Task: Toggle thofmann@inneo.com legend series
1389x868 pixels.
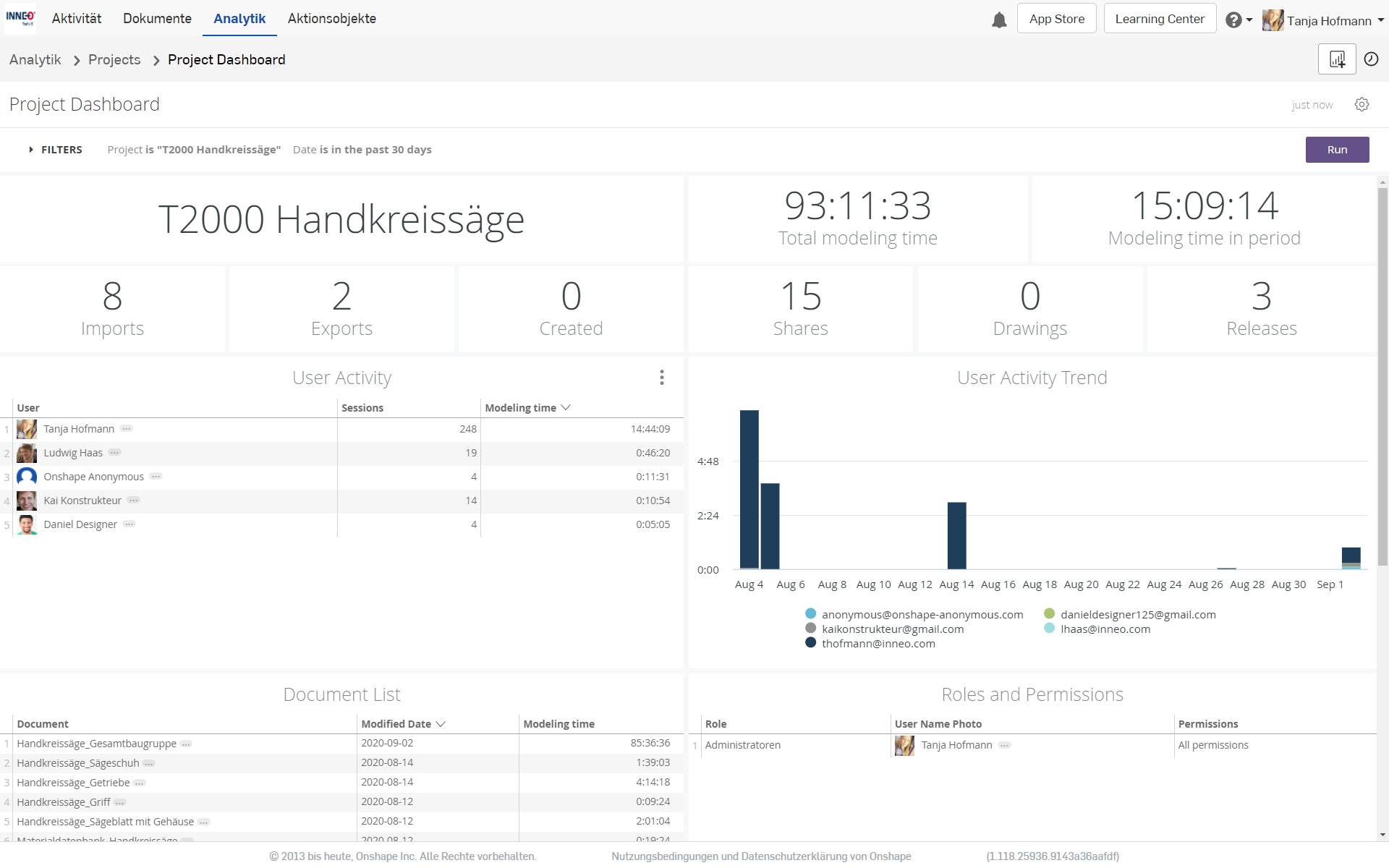Action: [x=878, y=644]
